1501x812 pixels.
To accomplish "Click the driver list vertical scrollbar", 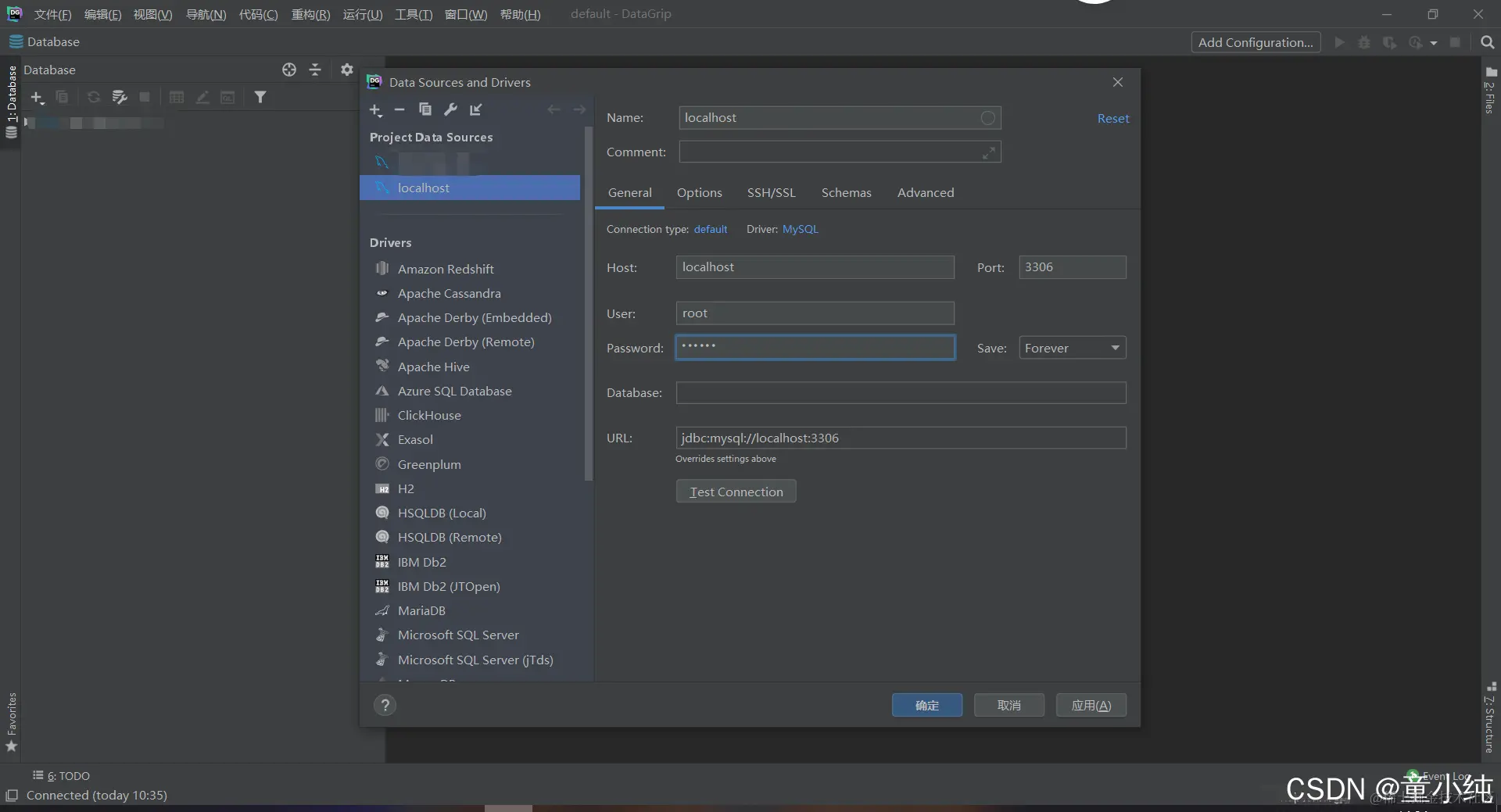I will click(x=589, y=305).
